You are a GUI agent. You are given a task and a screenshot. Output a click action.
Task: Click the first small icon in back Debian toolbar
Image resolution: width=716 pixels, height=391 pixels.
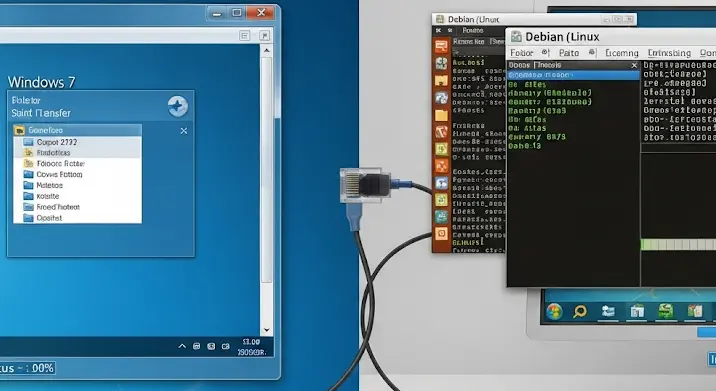coord(438,31)
